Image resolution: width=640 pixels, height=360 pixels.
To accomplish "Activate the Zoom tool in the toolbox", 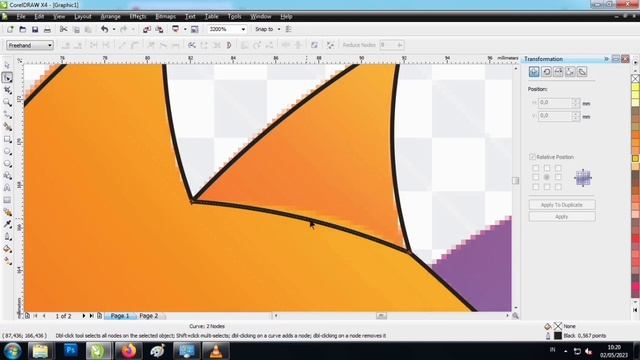I will pos(7,102).
